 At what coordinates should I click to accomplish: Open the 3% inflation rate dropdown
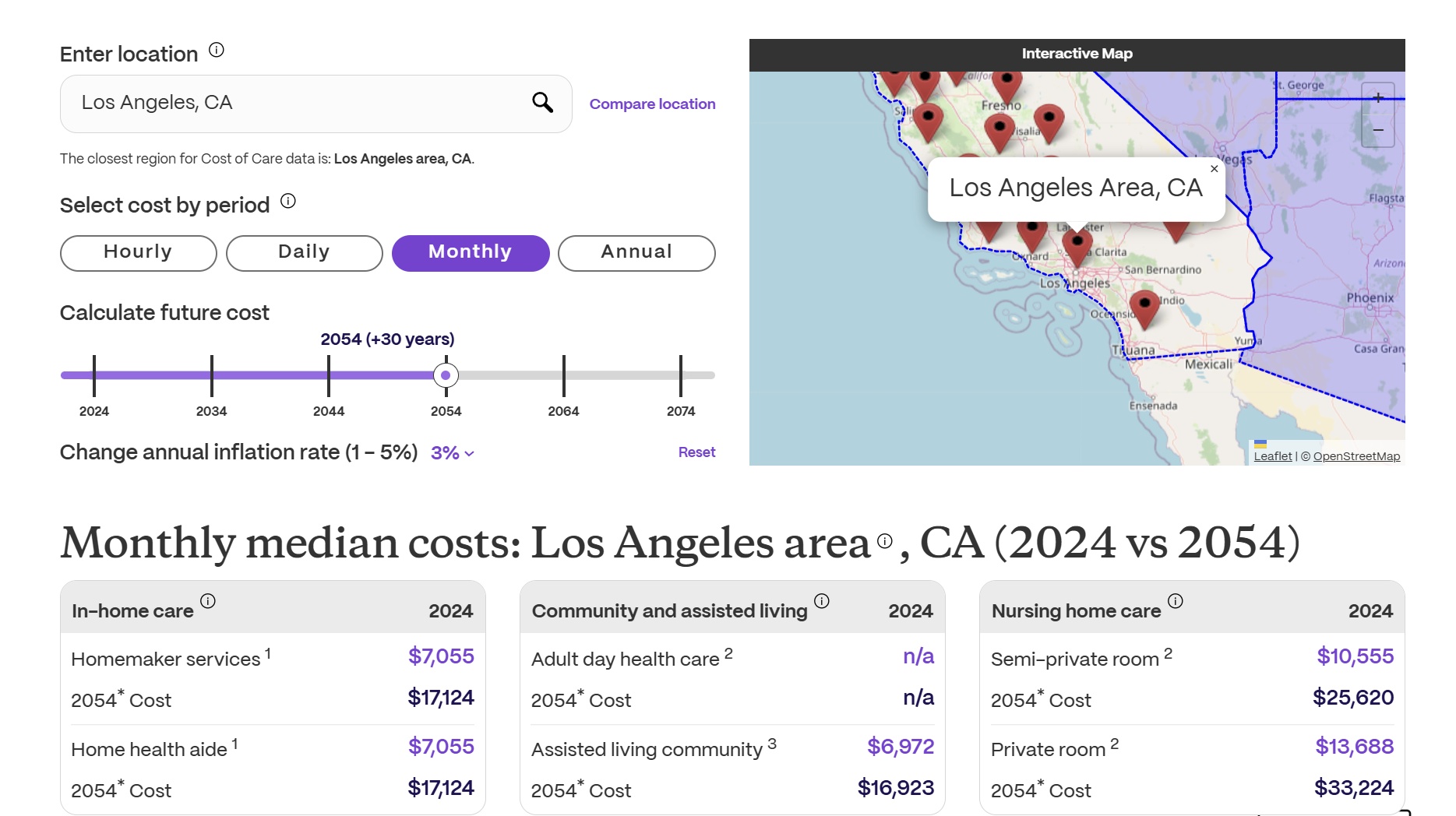453,453
